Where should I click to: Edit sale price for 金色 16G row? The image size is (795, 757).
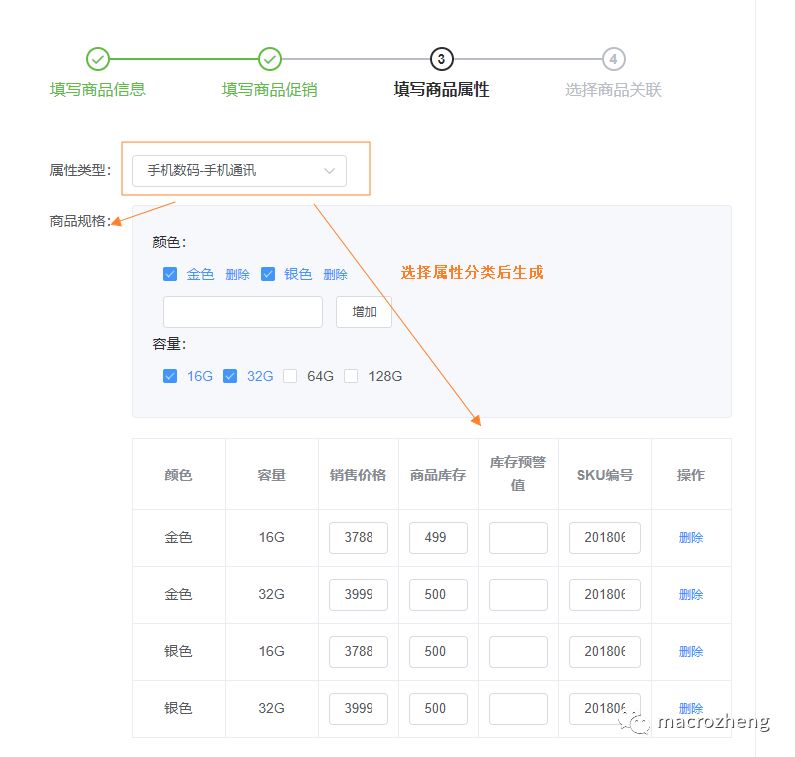[x=358, y=537]
